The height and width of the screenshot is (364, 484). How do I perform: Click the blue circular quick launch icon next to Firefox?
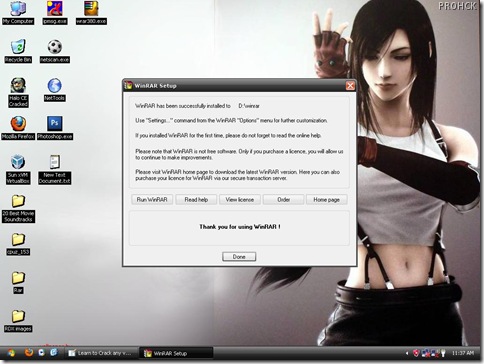click(41, 353)
